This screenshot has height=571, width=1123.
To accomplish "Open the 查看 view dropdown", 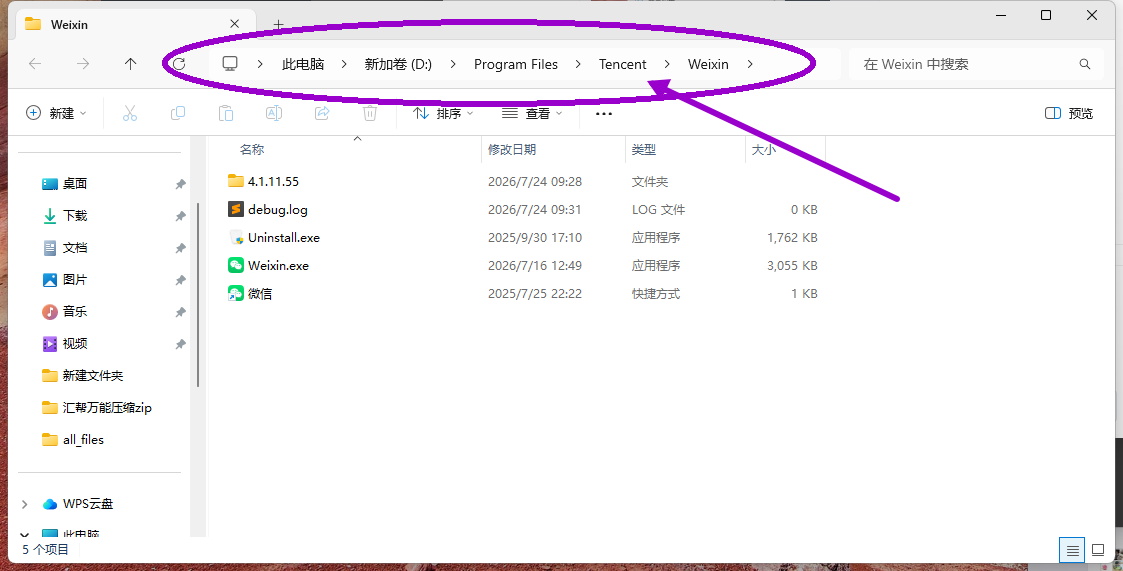I will tap(532, 113).
